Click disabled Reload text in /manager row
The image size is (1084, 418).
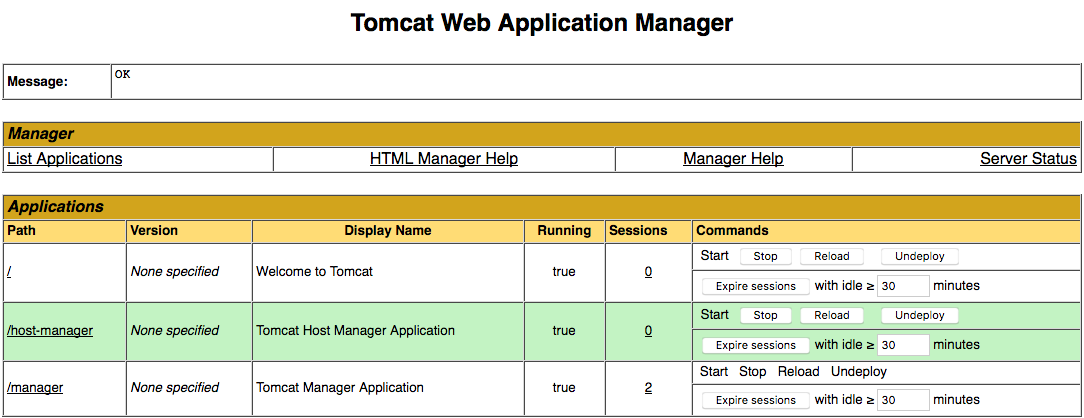(798, 372)
